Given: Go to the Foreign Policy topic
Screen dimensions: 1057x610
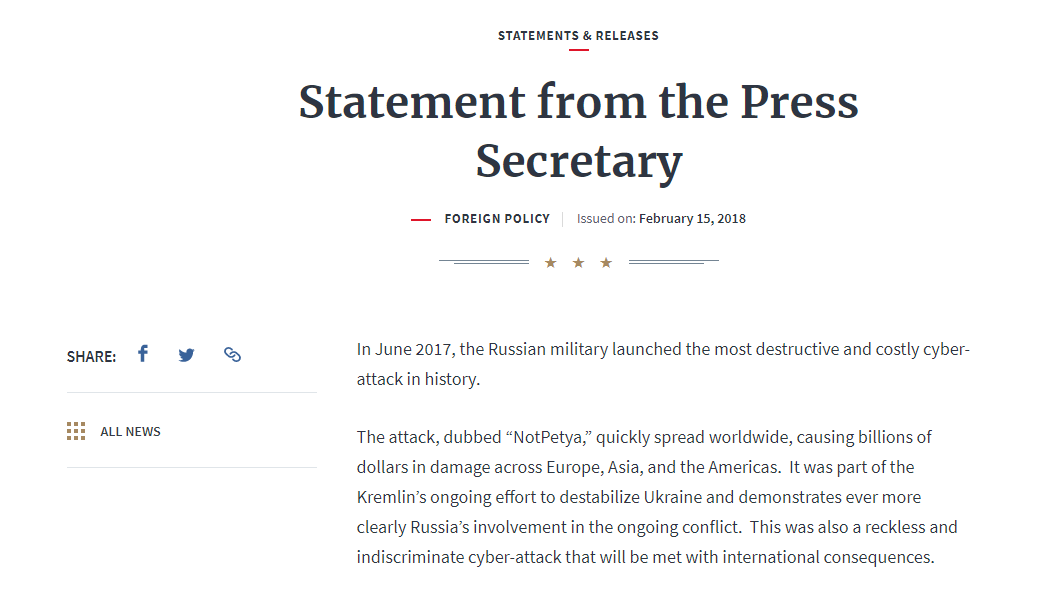Looking at the screenshot, I should pyautogui.click(x=497, y=219).
